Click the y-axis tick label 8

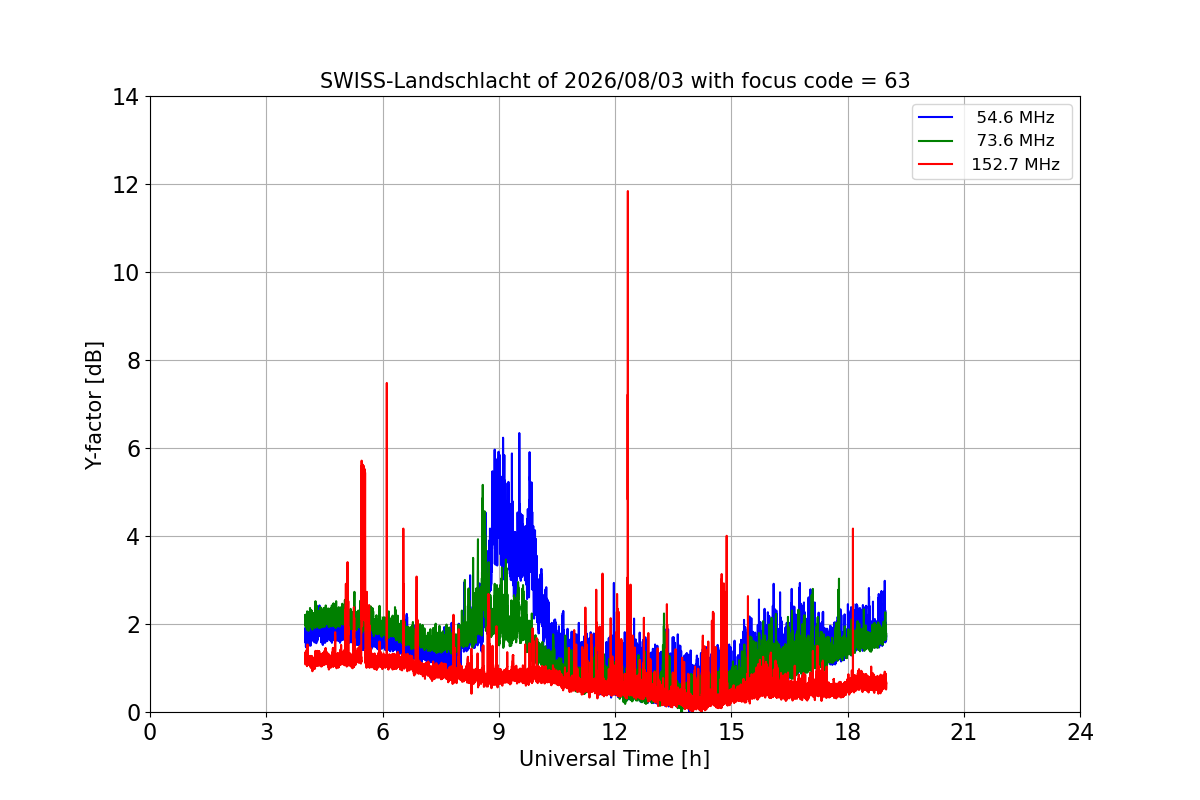click(x=133, y=361)
